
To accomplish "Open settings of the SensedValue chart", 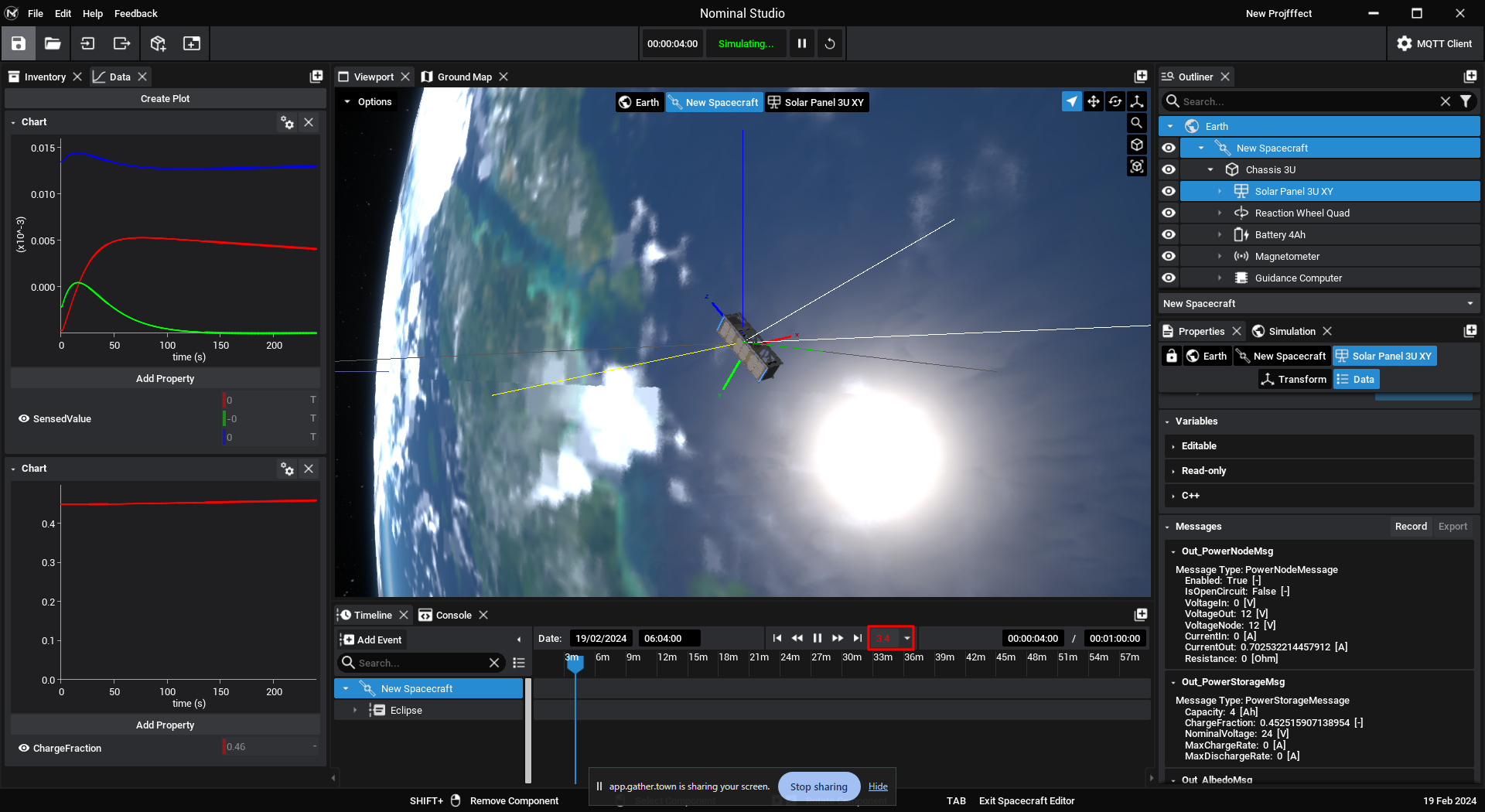I will click(287, 122).
